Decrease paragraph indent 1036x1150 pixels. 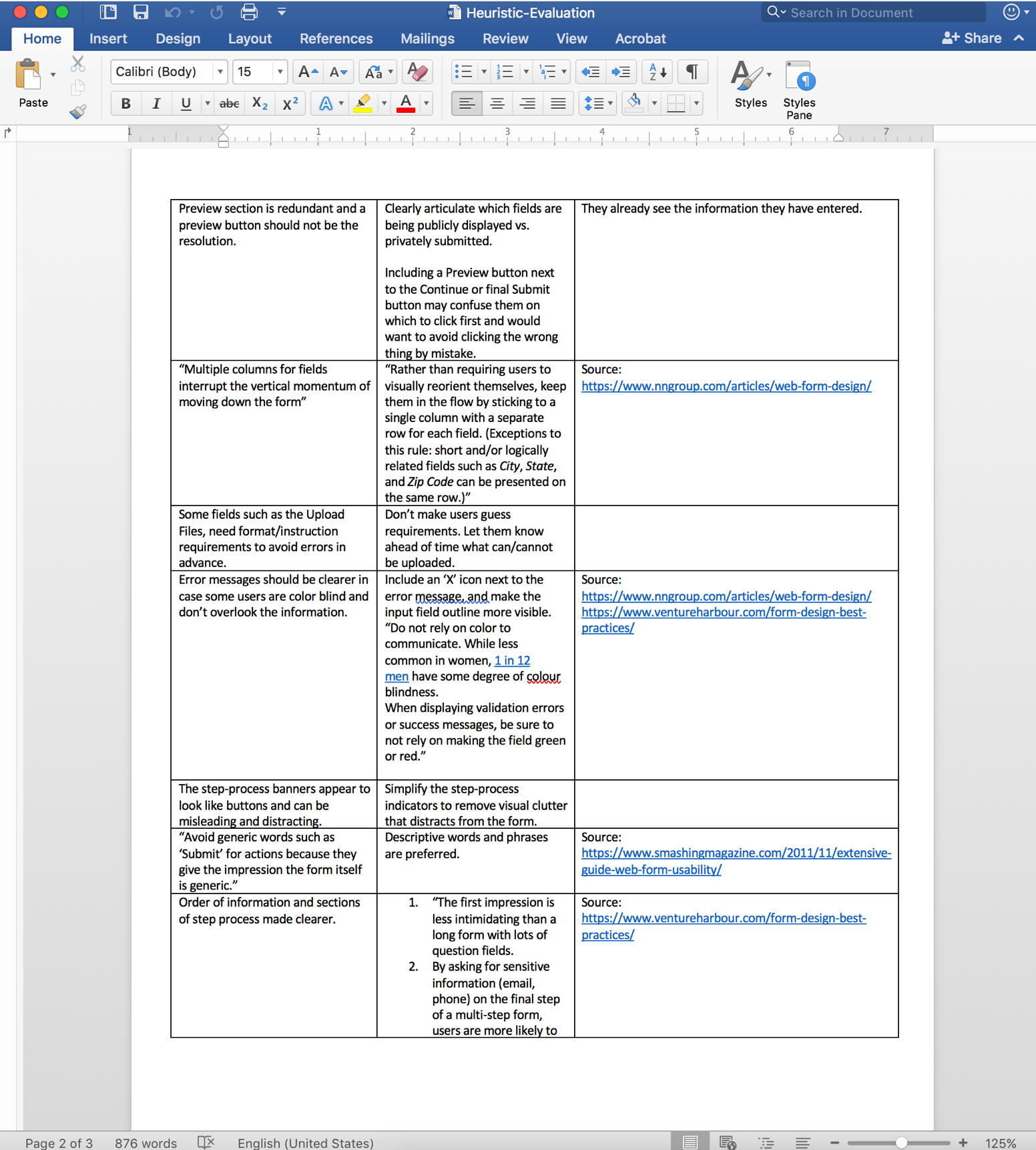point(590,71)
